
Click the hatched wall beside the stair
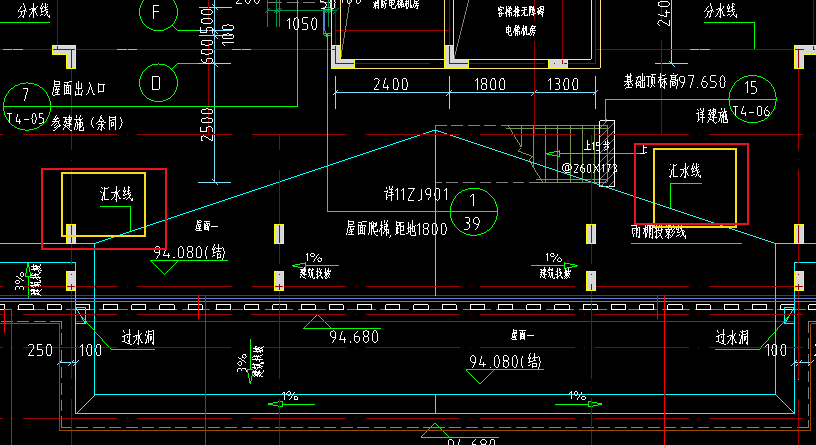(607, 153)
